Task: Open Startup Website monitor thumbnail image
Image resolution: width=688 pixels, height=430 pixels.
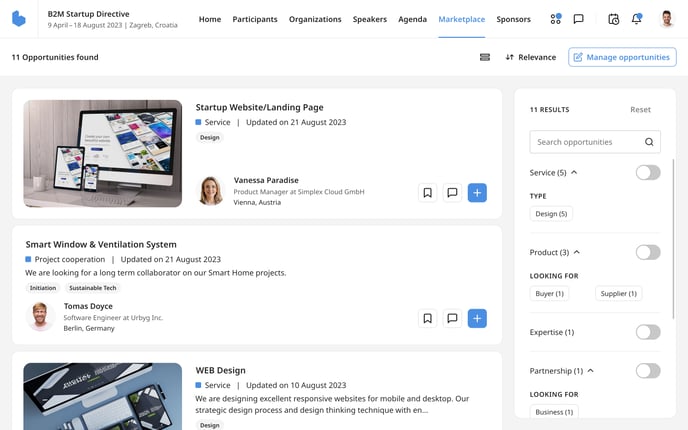Action: 103,154
